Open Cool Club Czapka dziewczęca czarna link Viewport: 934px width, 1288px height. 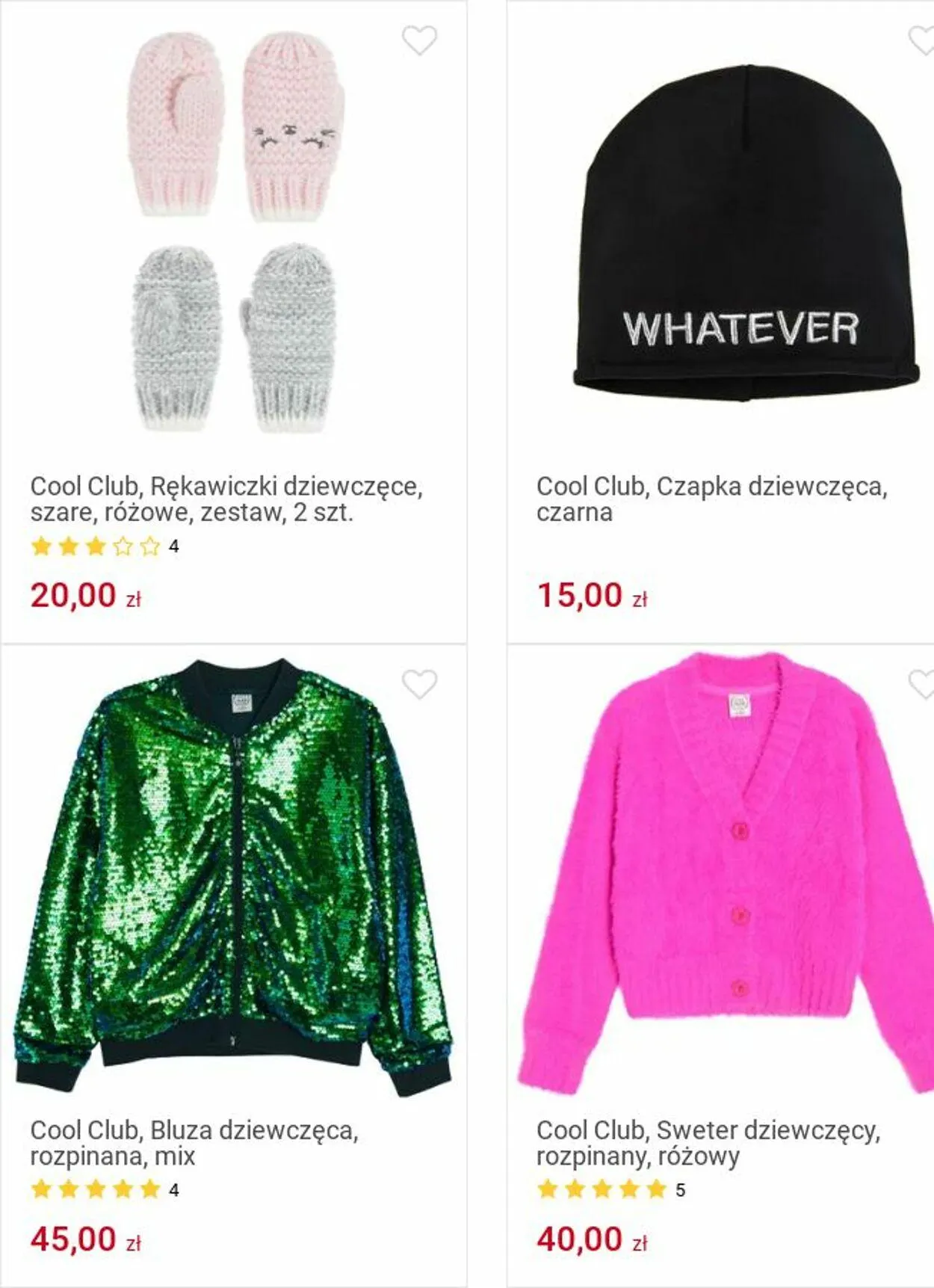tap(712, 499)
